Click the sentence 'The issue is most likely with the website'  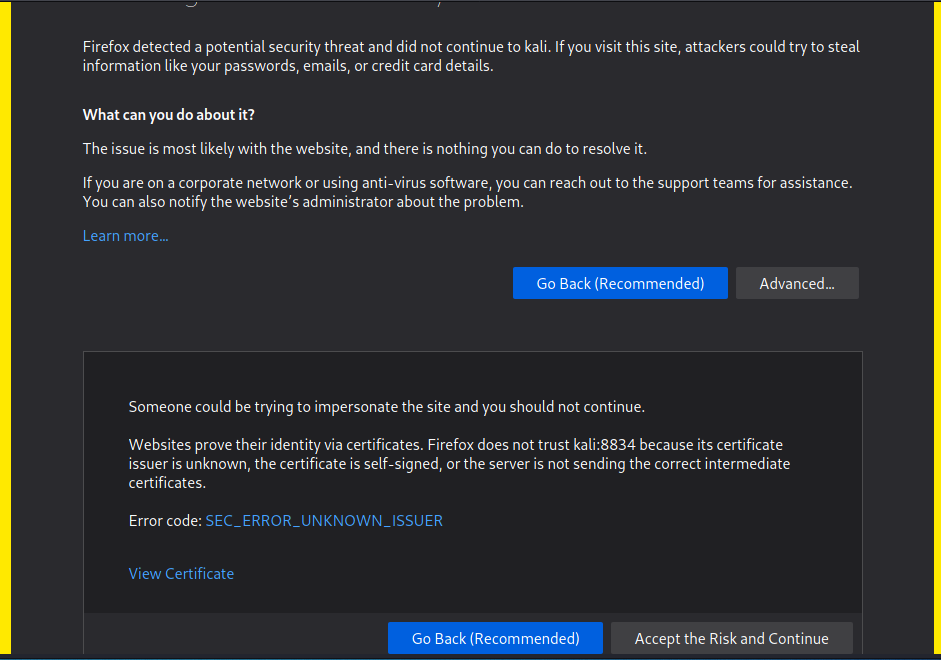coord(365,149)
